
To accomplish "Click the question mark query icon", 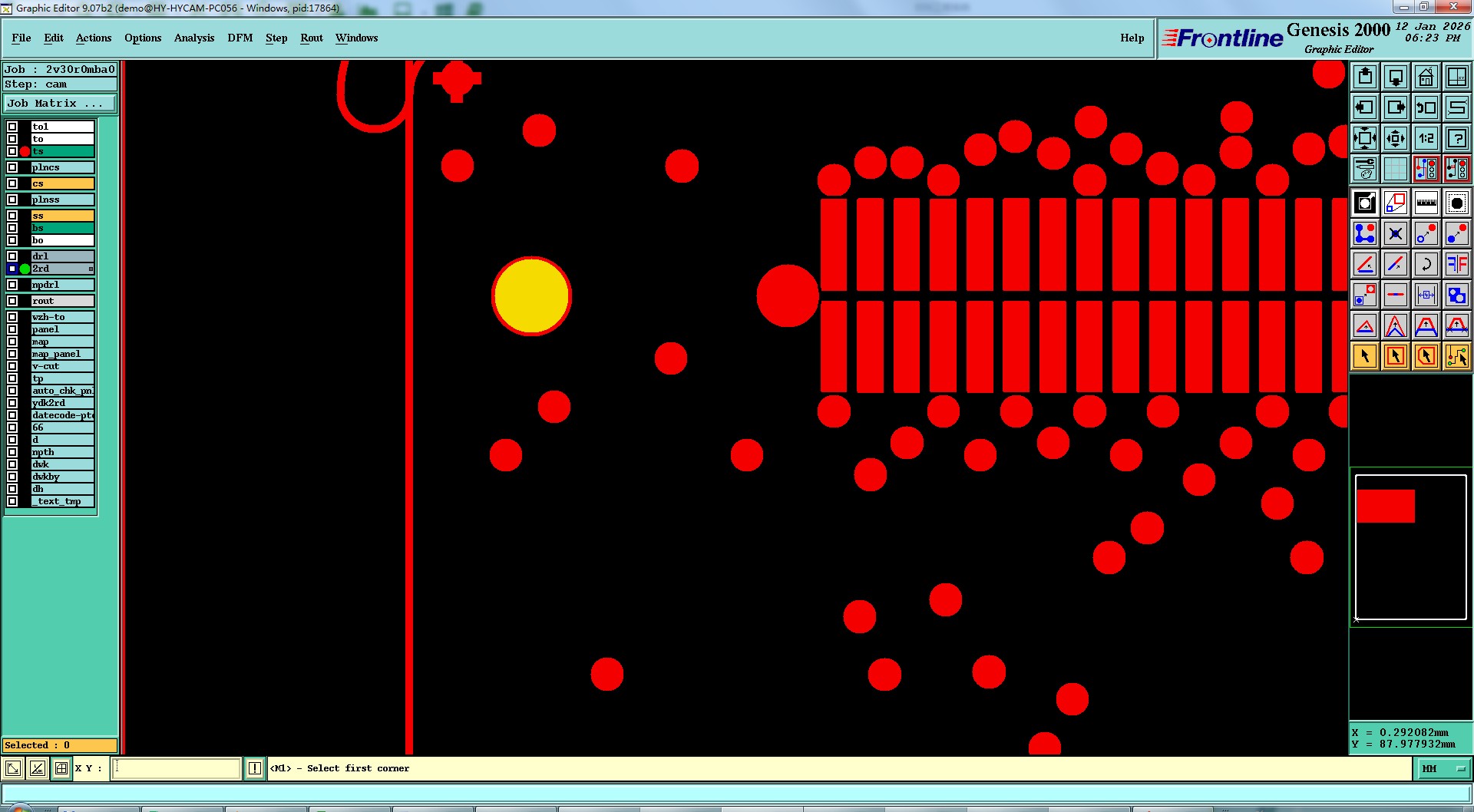I will coord(1456,138).
